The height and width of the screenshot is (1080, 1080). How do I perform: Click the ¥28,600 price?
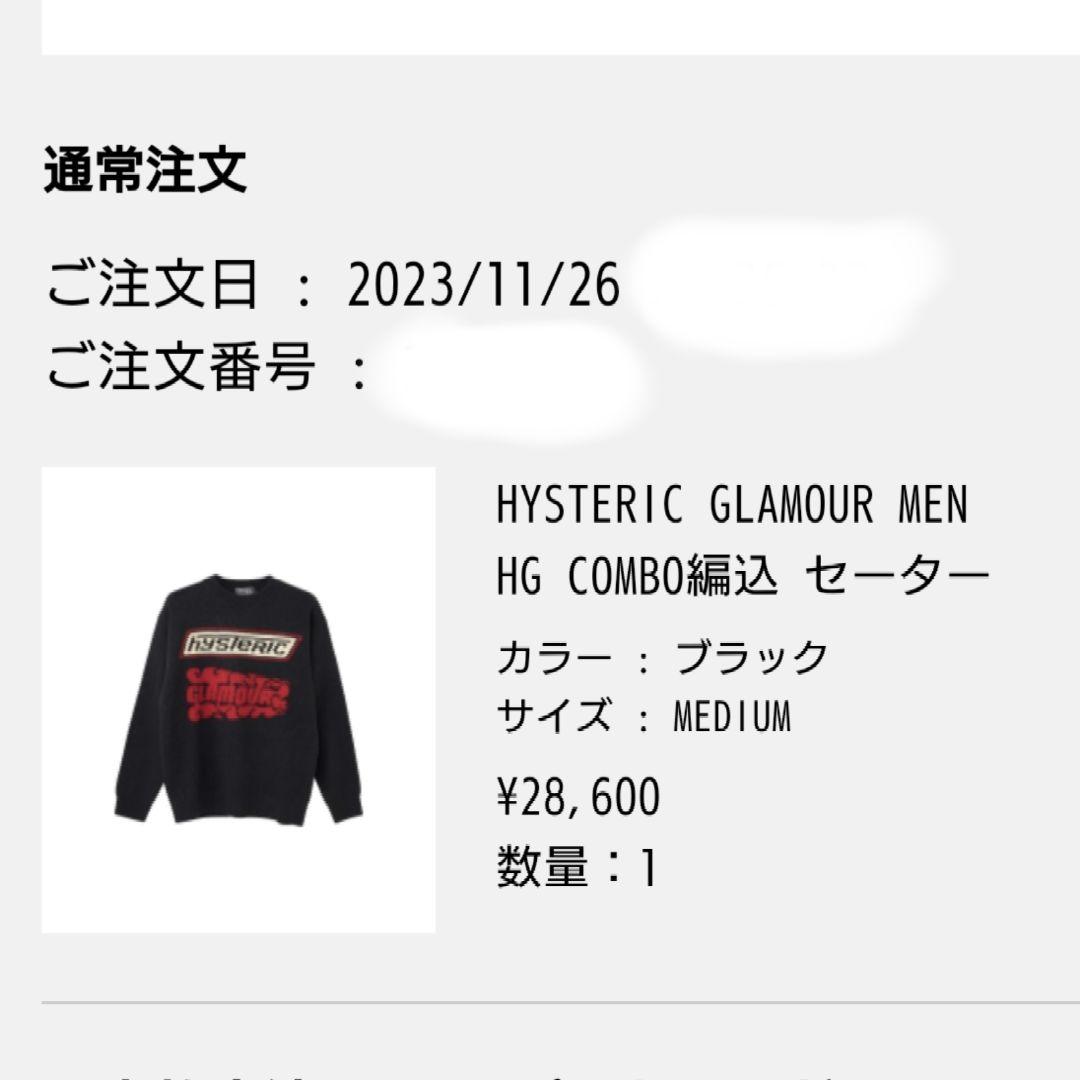click(x=579, y=796)
